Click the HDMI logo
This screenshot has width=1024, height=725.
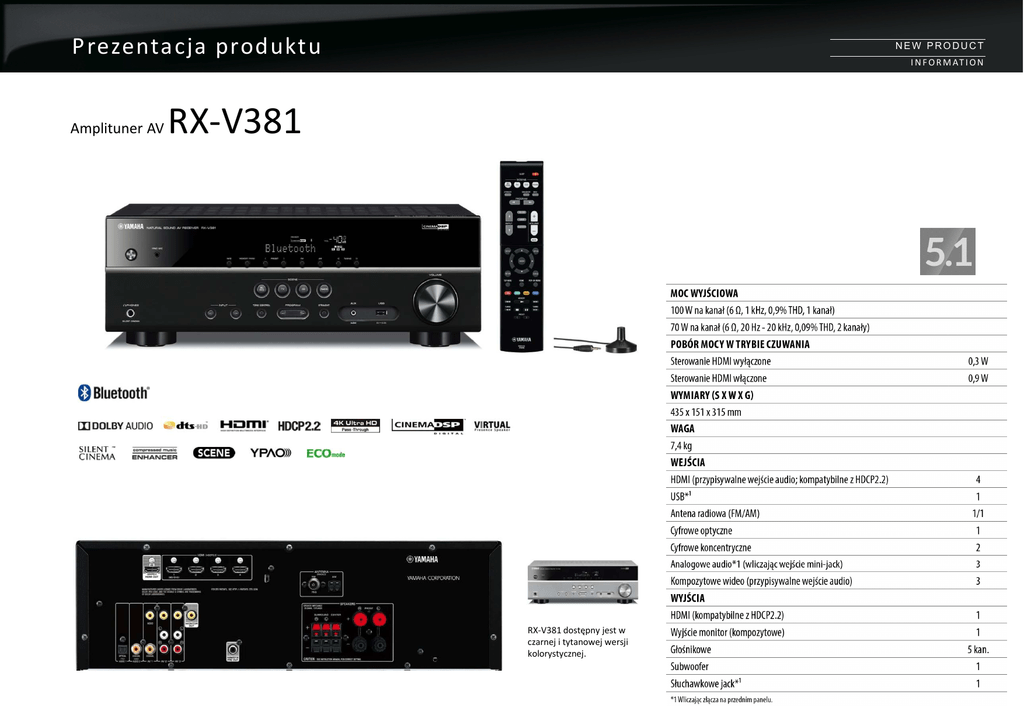tap(244, 426)
